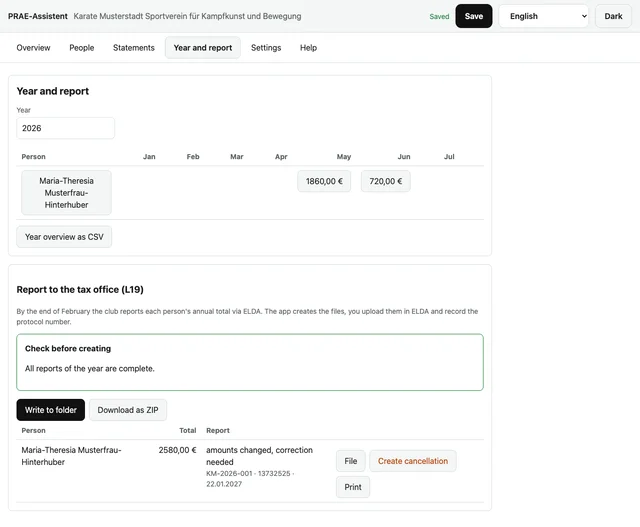This screenshot has width=640, height=527.
Task: Click the Apr column header
Action: click(x=281, y=157)
